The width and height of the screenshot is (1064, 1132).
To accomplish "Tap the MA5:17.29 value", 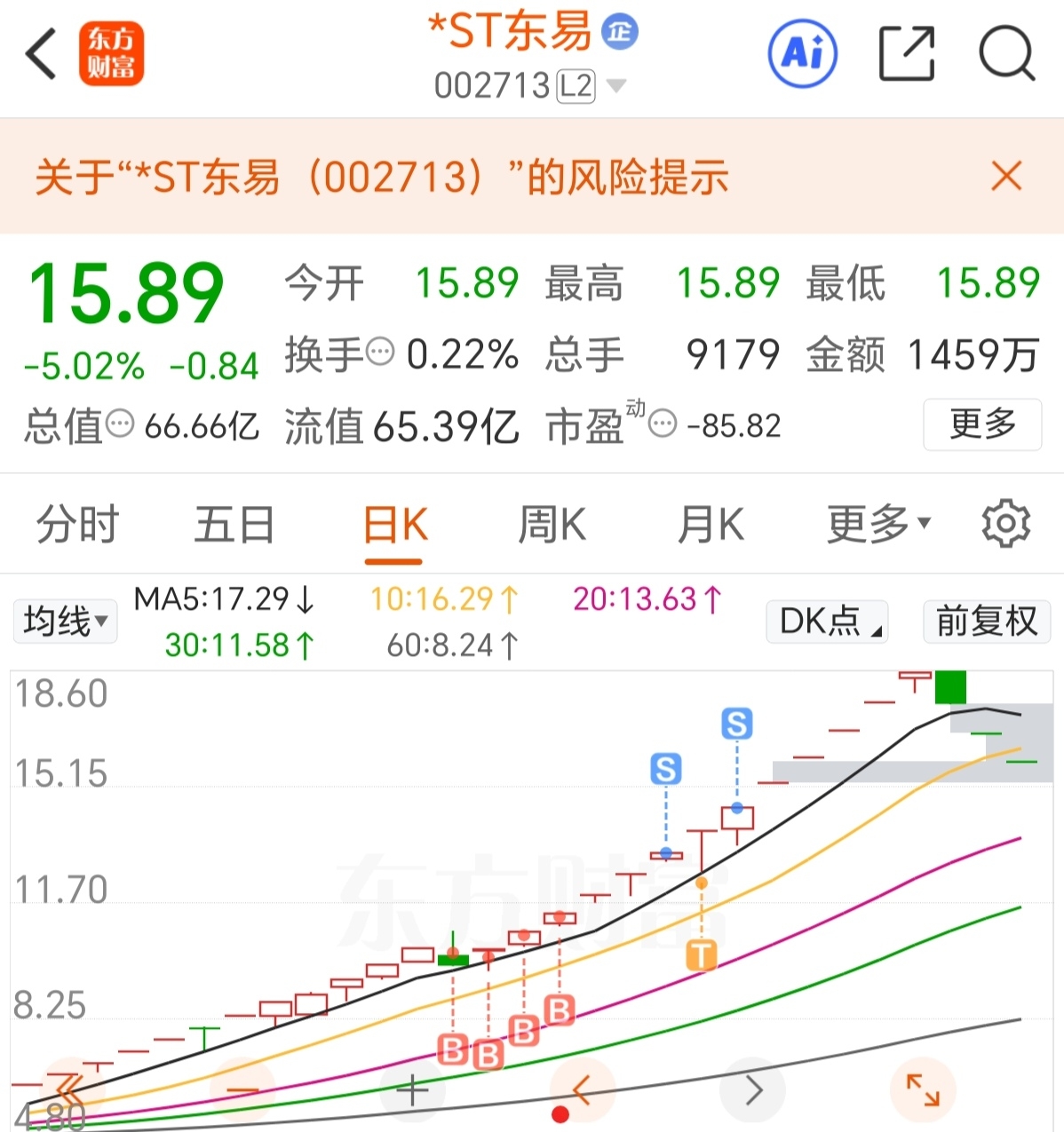I will [225, 599].
